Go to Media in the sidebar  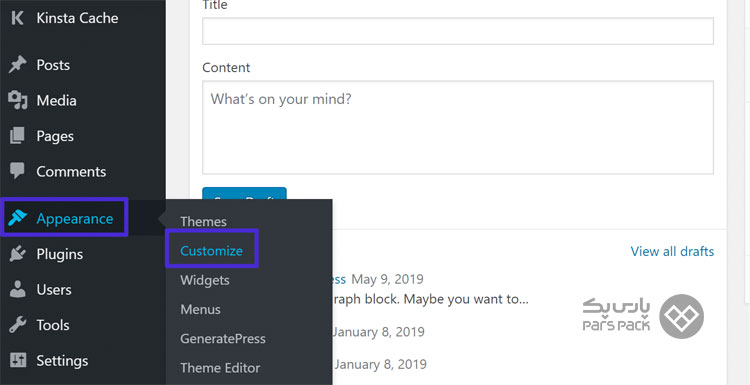(x=56, y=100)
